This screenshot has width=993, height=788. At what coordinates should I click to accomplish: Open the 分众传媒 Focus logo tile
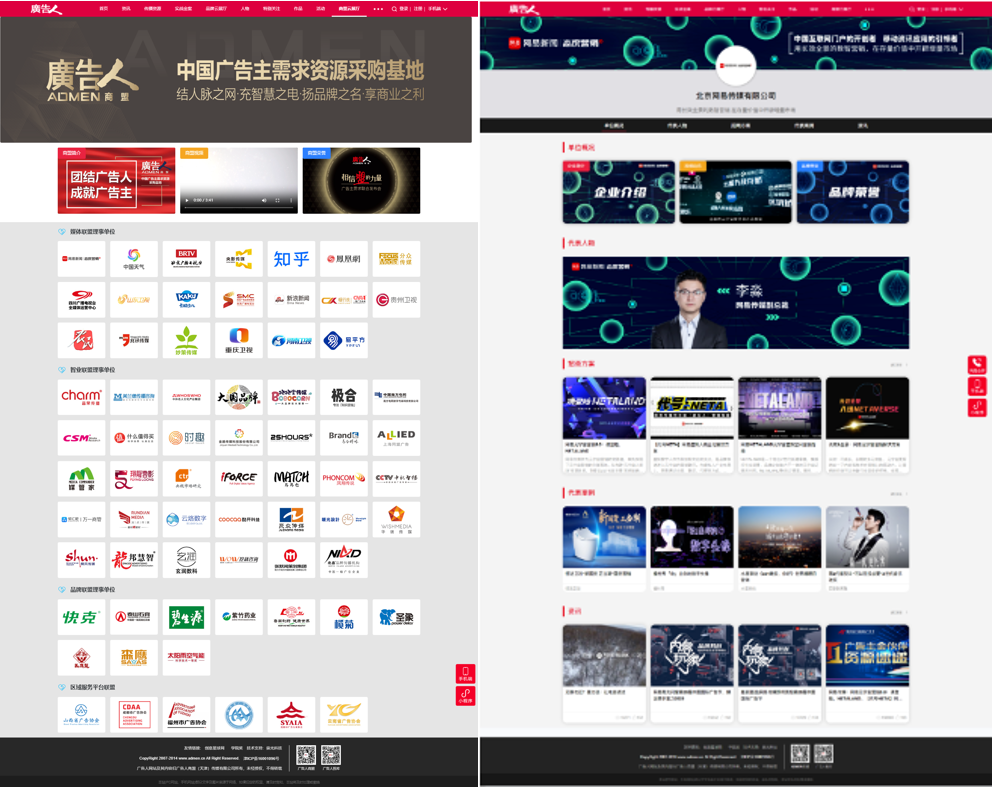pyautogui.click(x=396, y=259)
